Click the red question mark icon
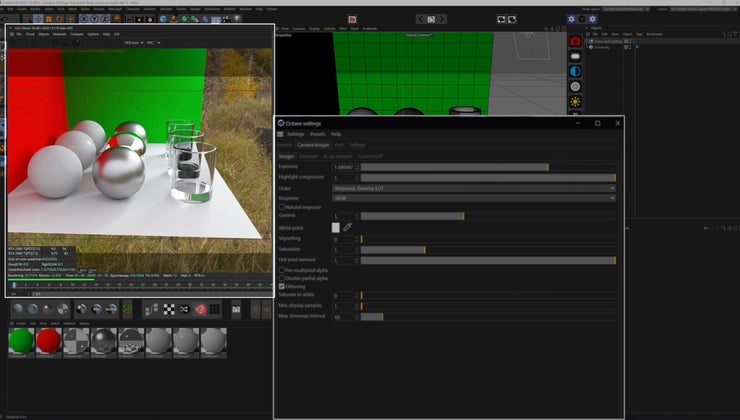Image resolution: width=740 pixels, height=420 pixels. pyautogui.click(x=201, y=309)
